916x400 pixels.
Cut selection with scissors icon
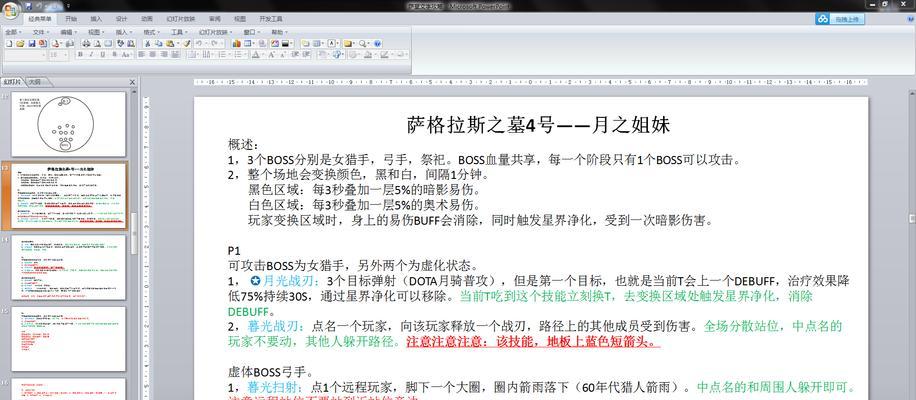tap(148, 44)
